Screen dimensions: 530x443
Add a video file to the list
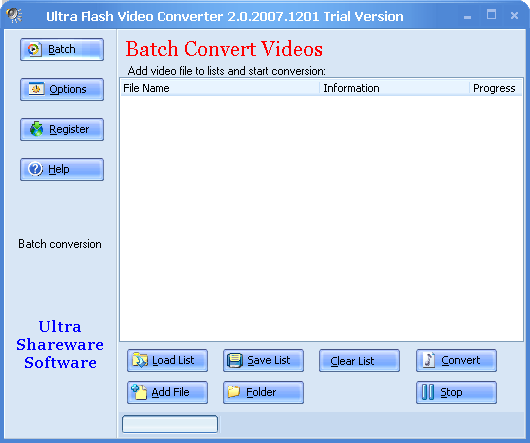coord(167,392)
